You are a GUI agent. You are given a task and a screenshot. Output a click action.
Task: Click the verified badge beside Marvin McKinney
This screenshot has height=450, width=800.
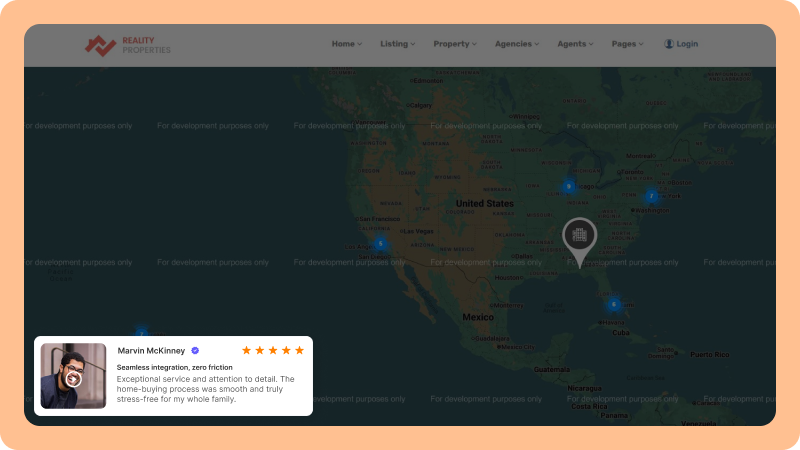(195, 351)
